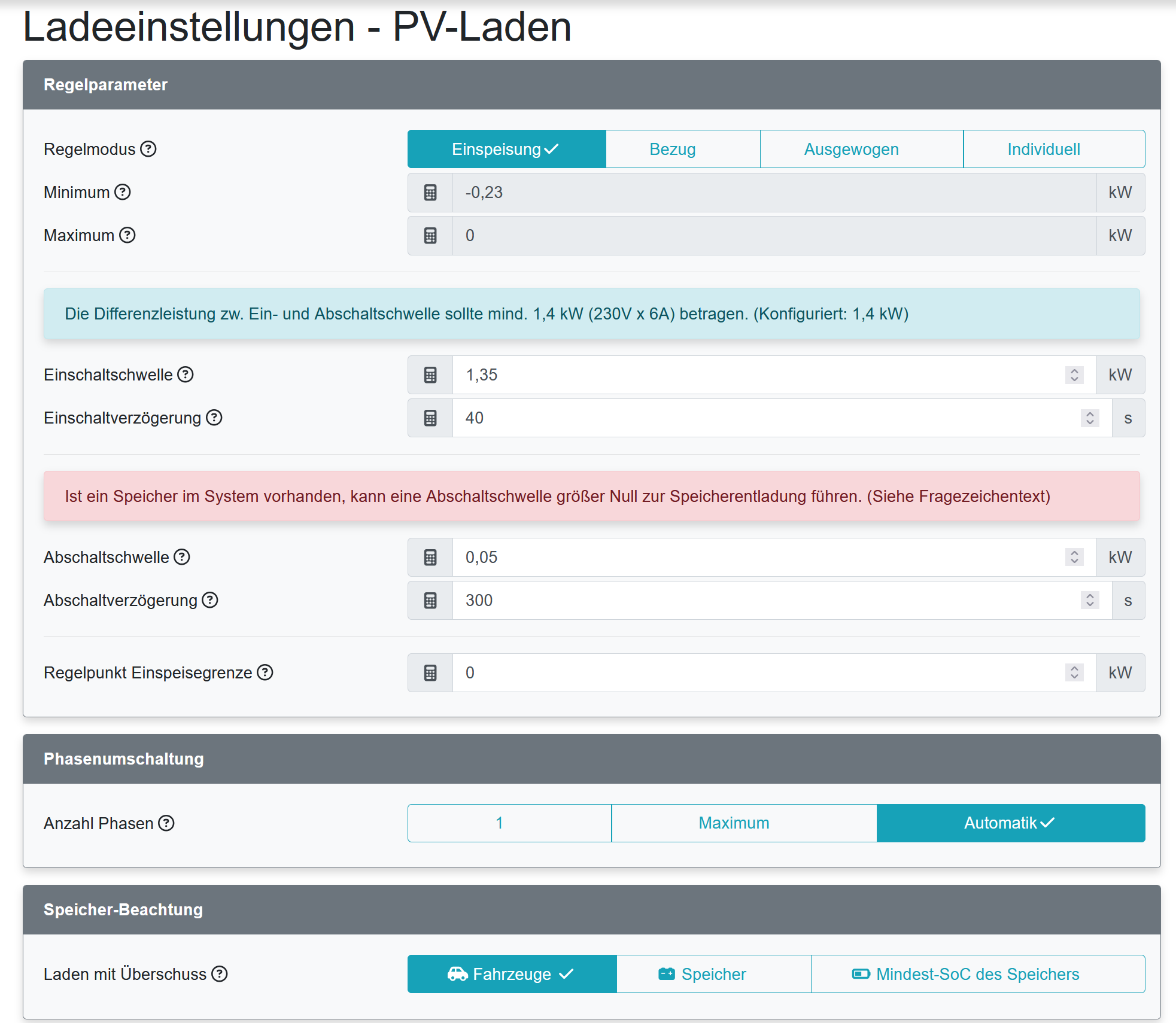Screen dimensions: 1176x1023
Task: Set Anzahl Phasen to Automatik
Action: (x=1011, y=823)
